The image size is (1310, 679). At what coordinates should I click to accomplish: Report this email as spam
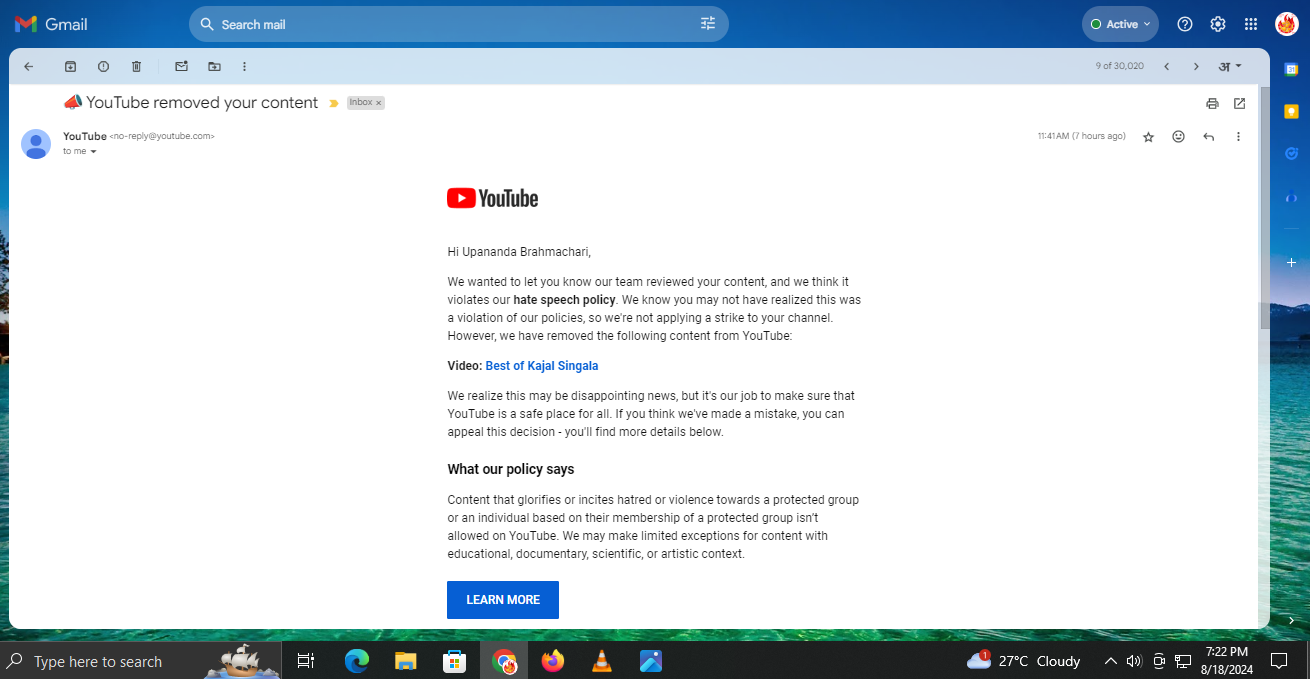[x=103, y=66]
